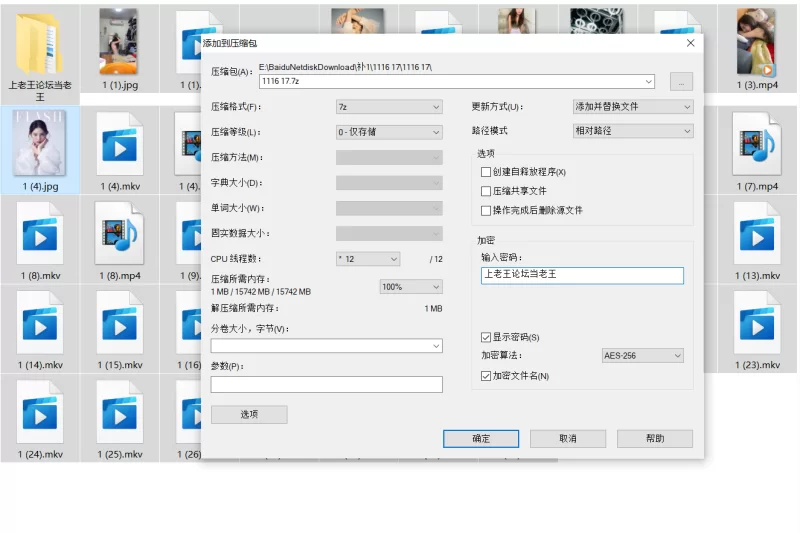Open the yellow folder in the top-left corner
The image size is (800, 533).
point(40,43)
